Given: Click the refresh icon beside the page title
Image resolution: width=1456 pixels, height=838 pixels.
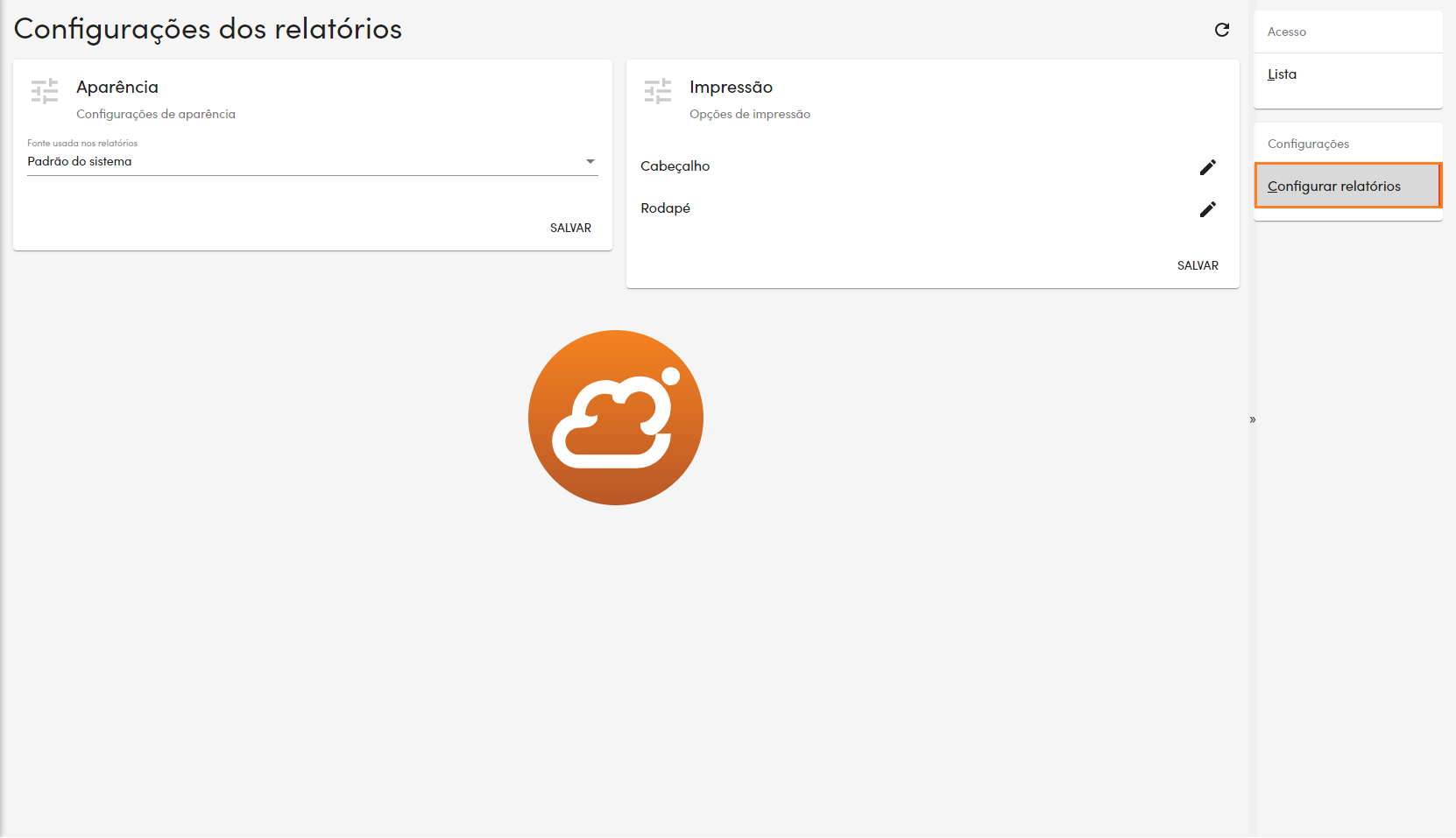Looking at the screenshot, I should (x=1222, y=30).
